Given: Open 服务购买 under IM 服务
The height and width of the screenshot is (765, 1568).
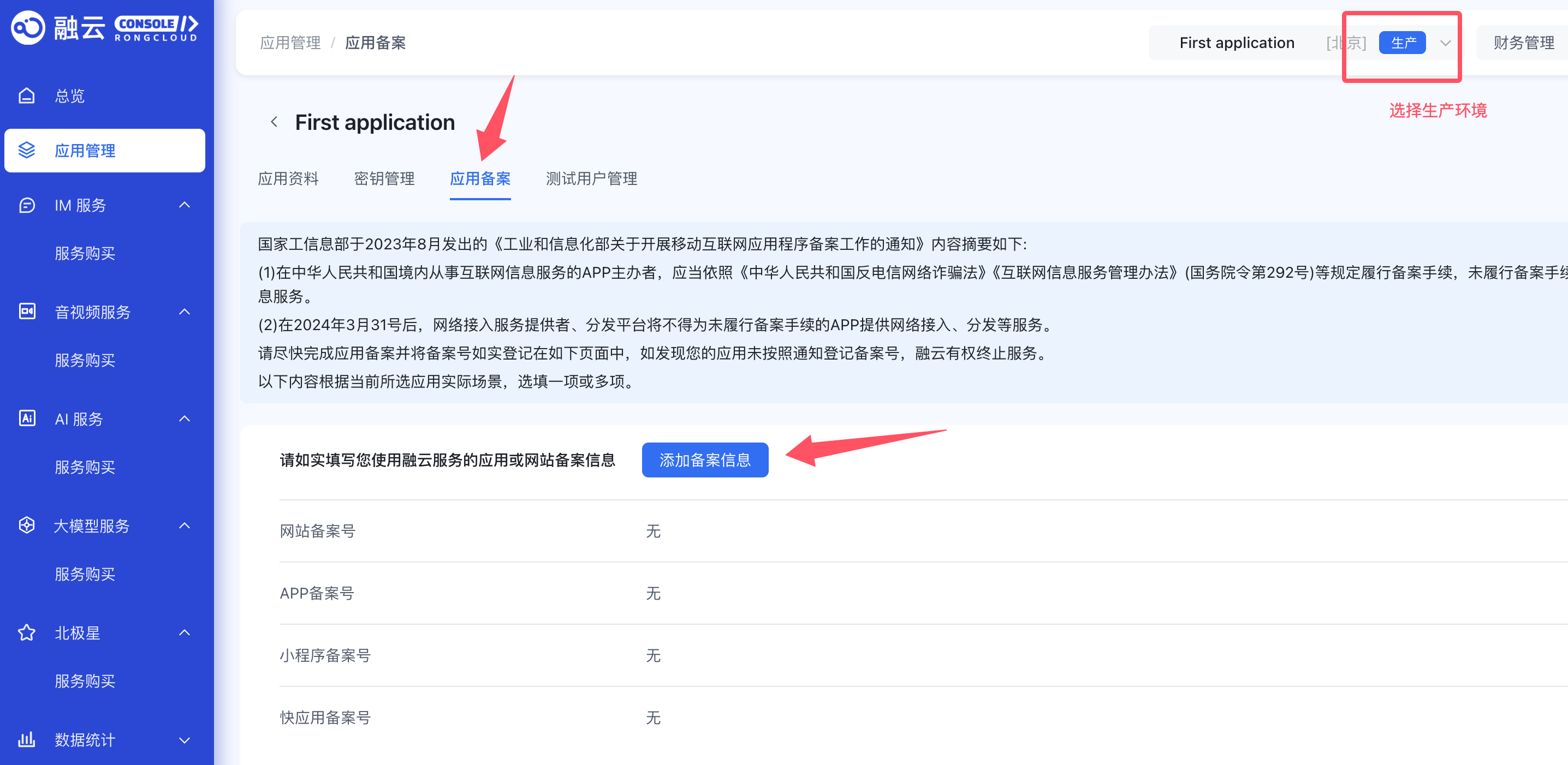Looking at the screenshot, I should (x=85, y=253).
